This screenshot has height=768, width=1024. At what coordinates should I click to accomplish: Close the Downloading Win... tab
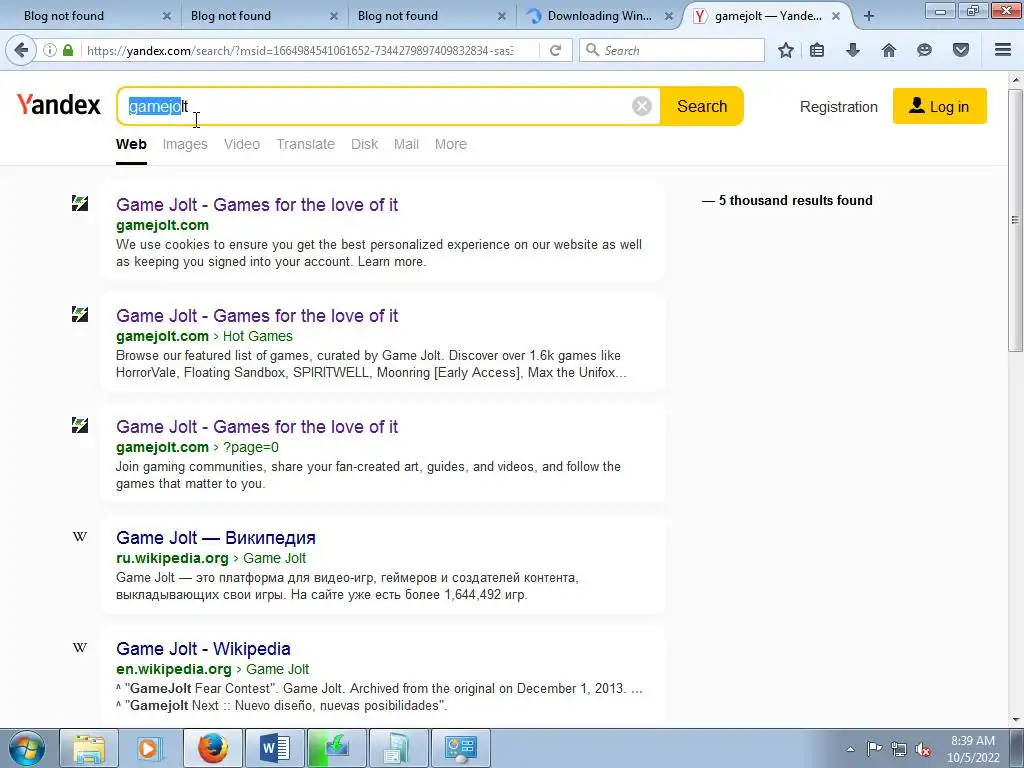(x=669, y=16)
